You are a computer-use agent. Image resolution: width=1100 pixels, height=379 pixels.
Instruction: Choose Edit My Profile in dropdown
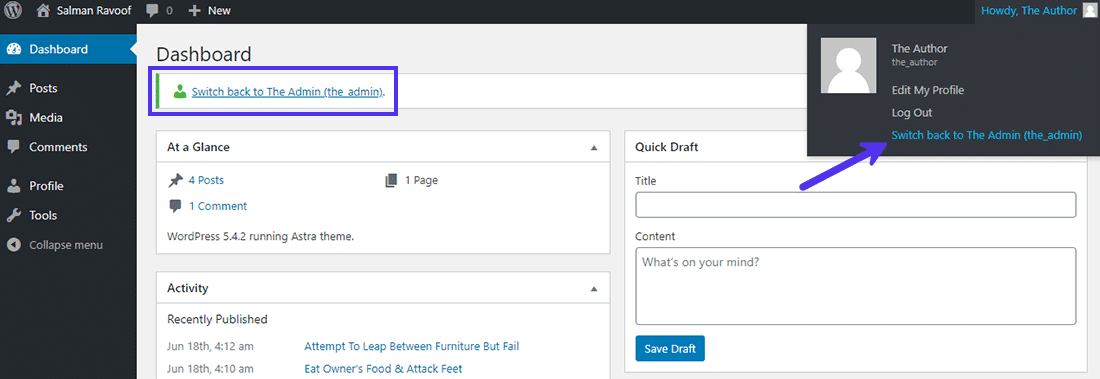pyautogui.click(x=927, y=90)
